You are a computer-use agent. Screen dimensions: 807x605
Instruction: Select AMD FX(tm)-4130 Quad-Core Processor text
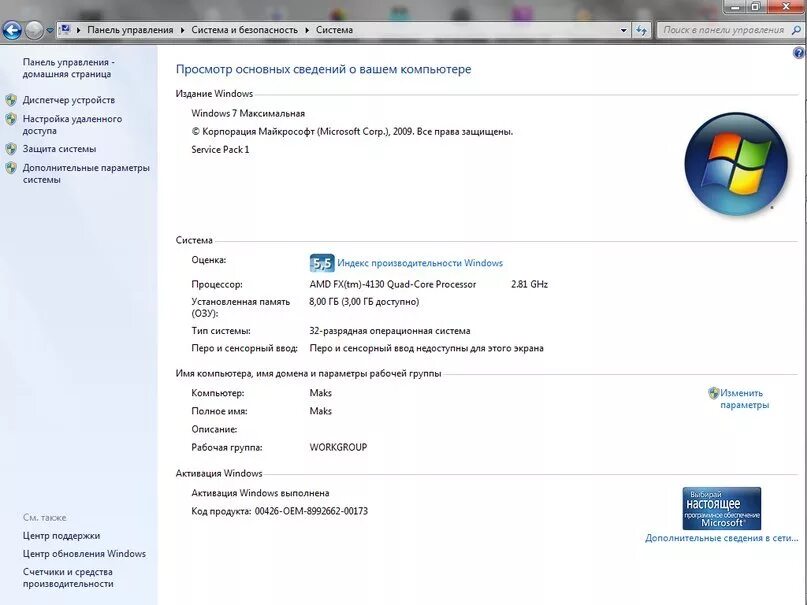(393, 284)
